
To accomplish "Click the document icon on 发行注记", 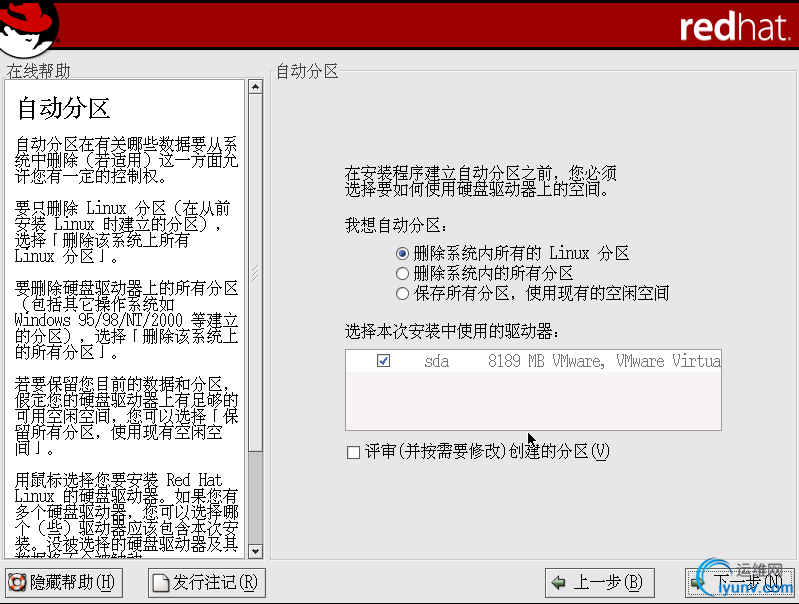I will coord(161,583).
